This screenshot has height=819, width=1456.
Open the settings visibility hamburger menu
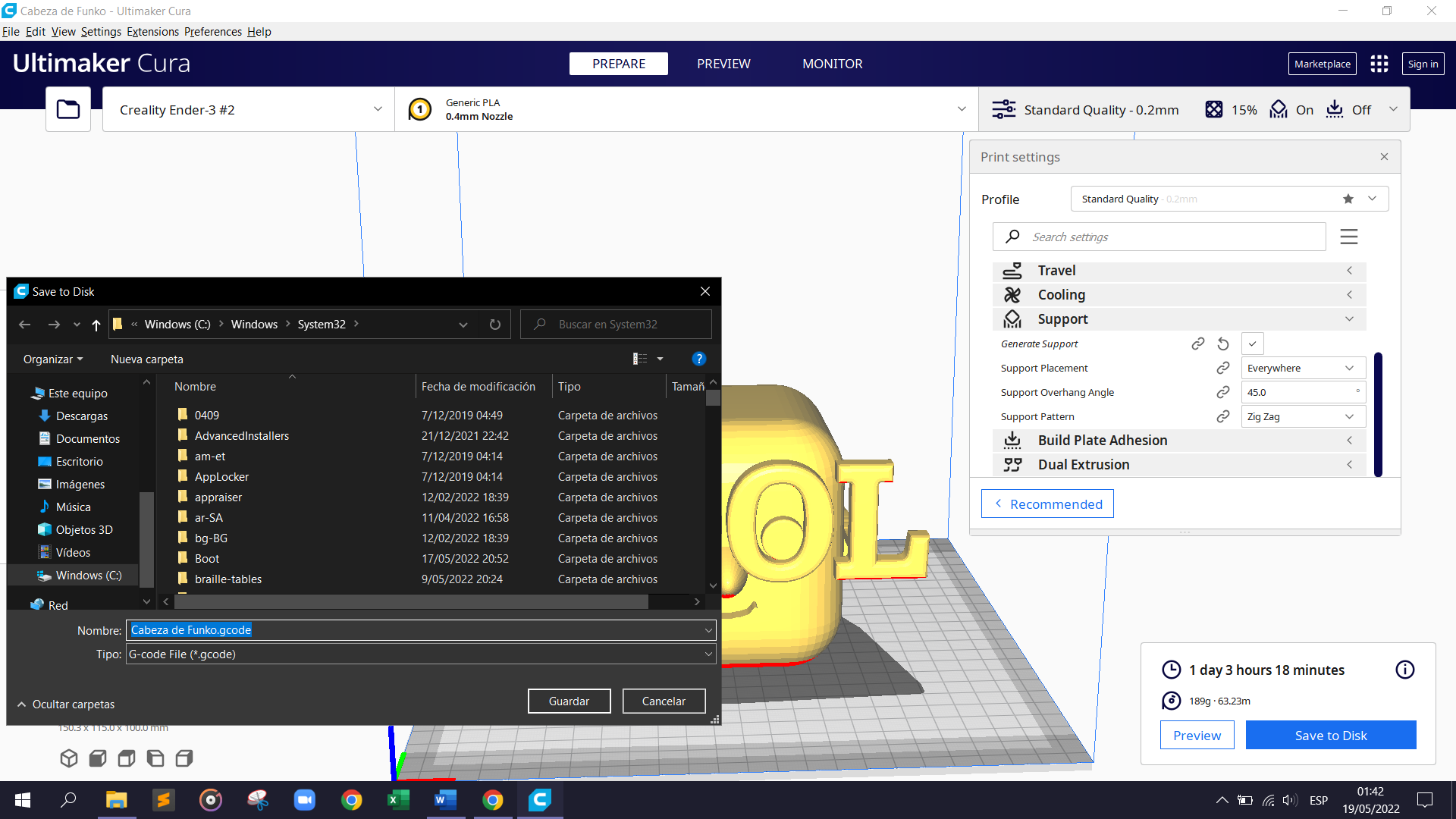[x=1349, y=237]
